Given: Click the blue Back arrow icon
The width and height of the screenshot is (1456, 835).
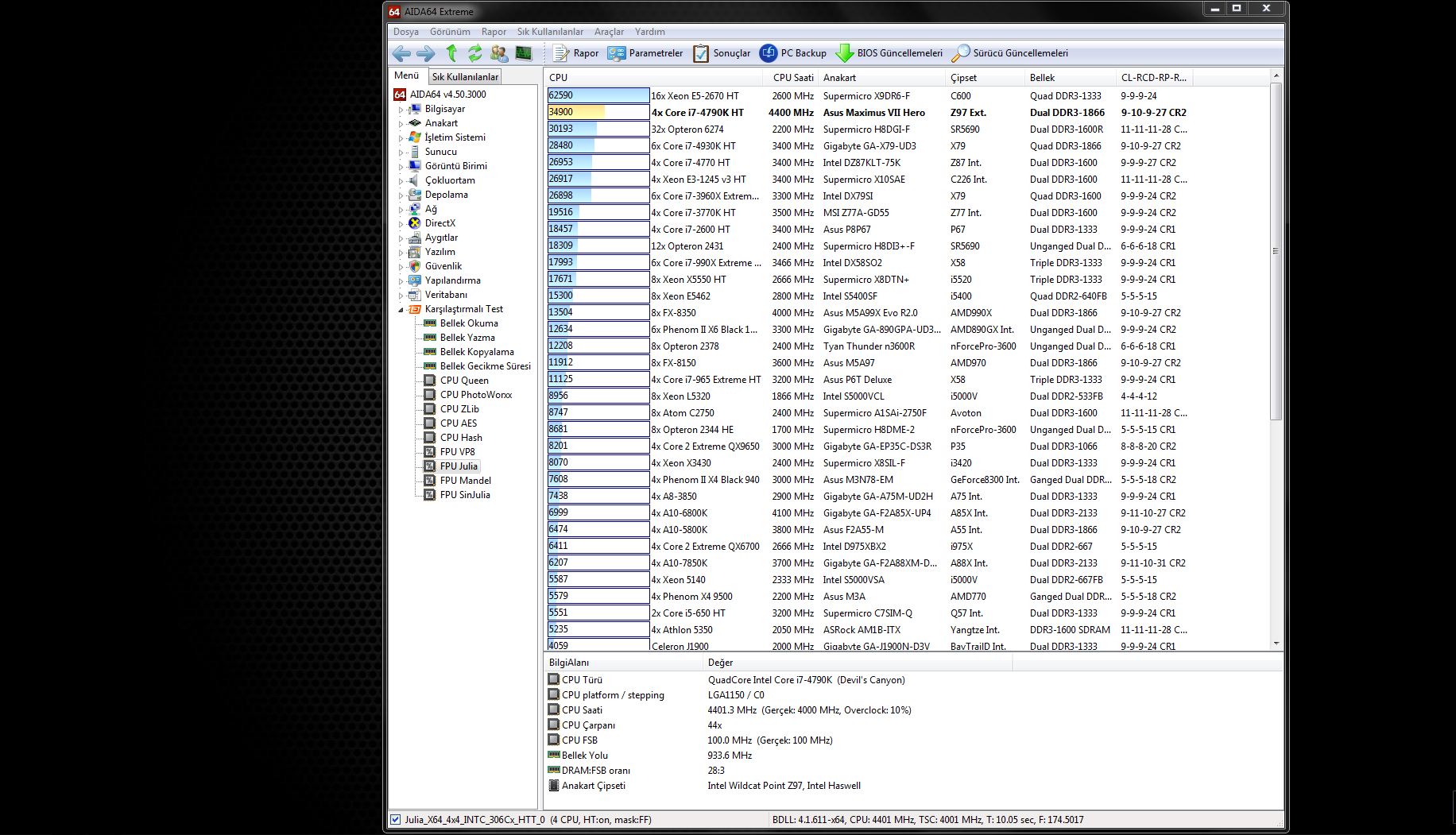Looking at the screenshot, I should coord(401,53).
